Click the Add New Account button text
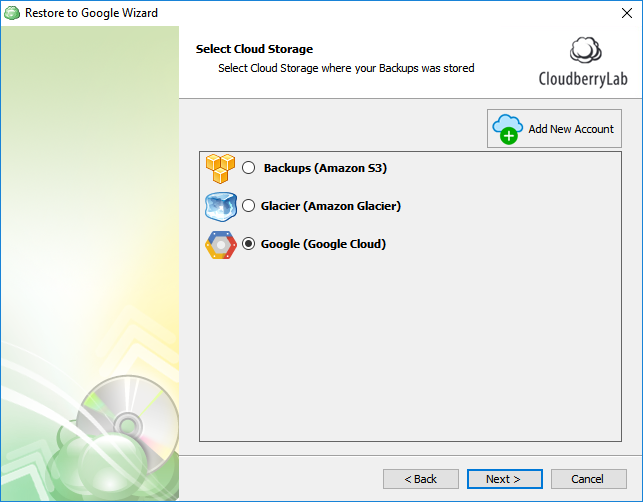 pos(571,129)
